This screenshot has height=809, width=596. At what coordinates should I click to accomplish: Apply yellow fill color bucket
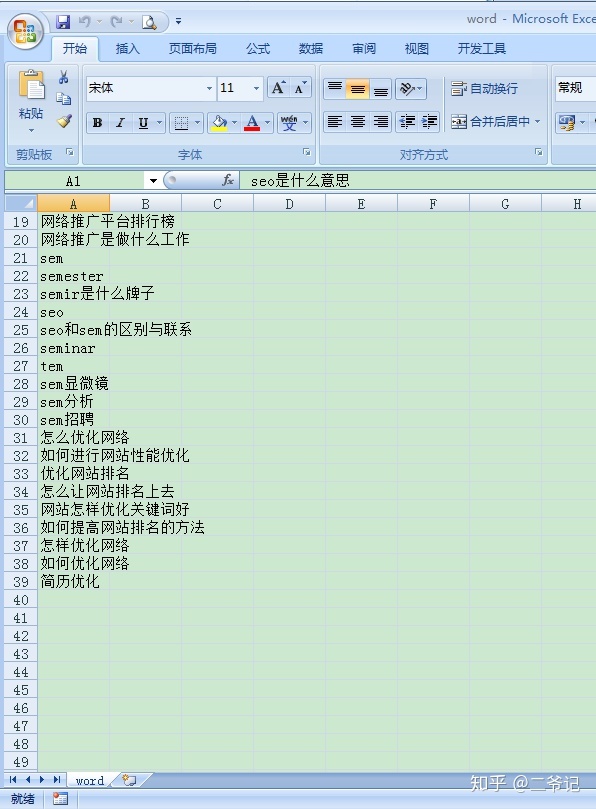coord(220,123)
